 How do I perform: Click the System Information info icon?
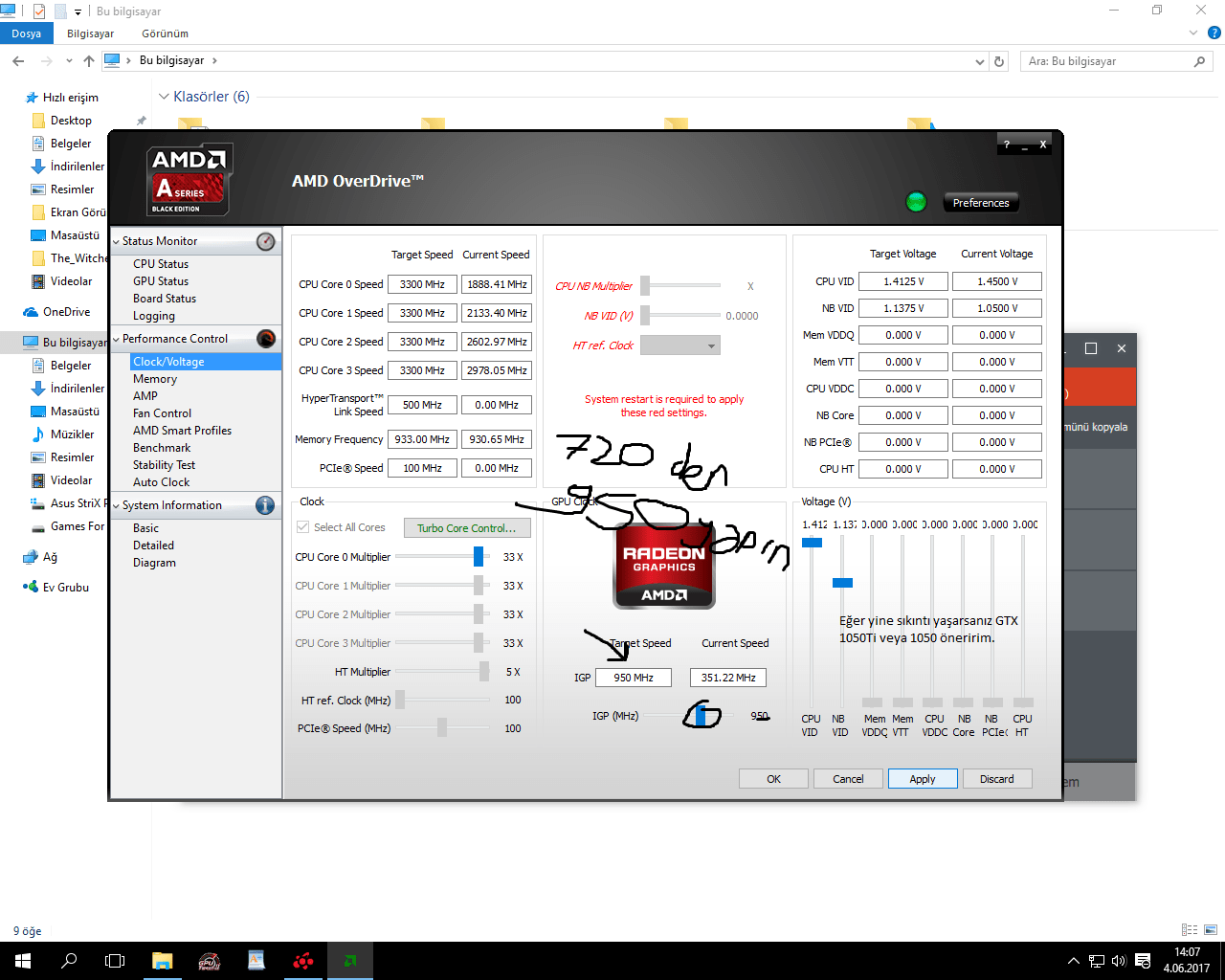265,505
